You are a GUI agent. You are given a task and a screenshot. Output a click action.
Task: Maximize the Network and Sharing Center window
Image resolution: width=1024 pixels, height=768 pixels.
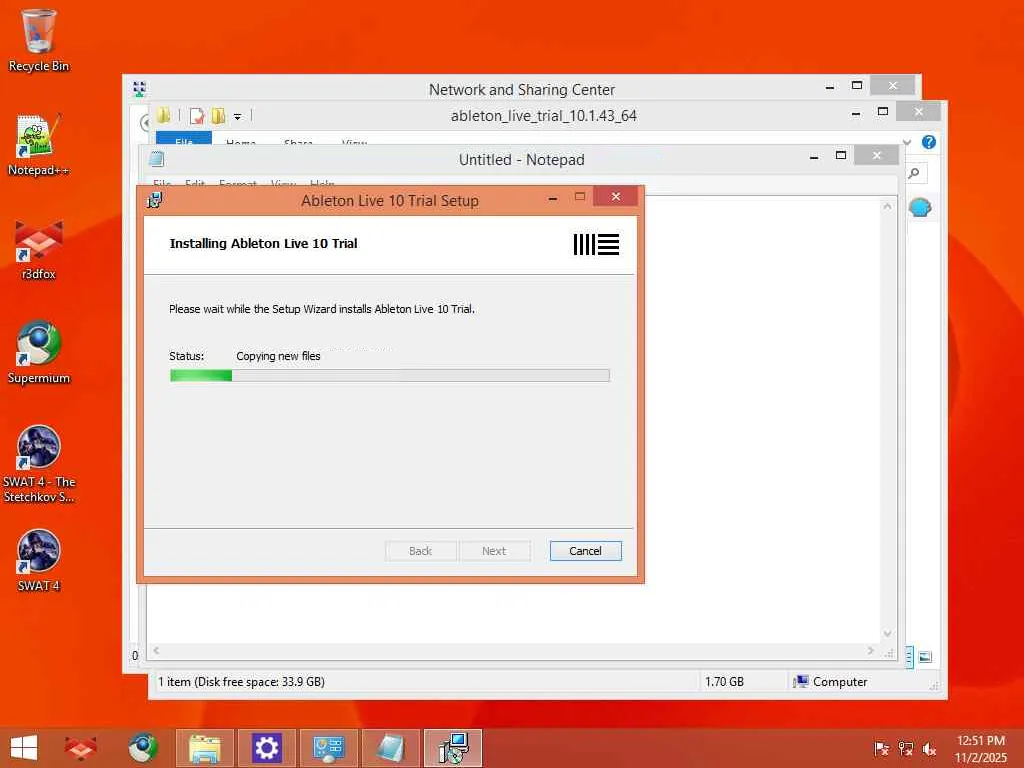tap(857, 86)
